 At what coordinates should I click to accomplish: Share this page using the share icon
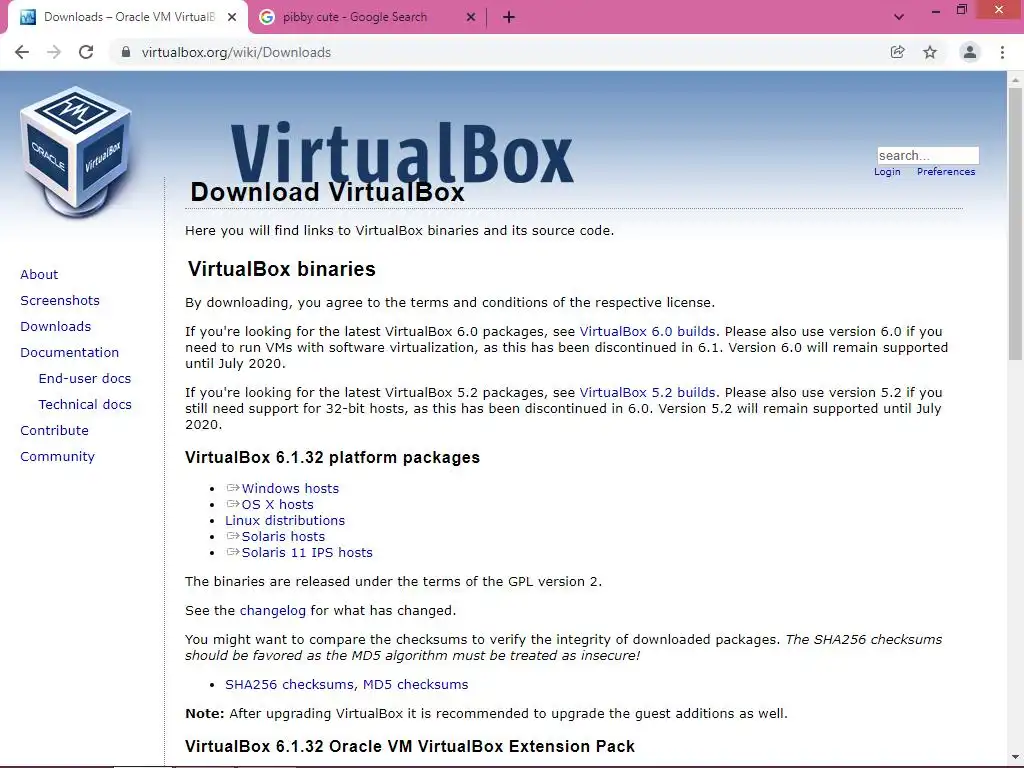click(x=897, y=52)
